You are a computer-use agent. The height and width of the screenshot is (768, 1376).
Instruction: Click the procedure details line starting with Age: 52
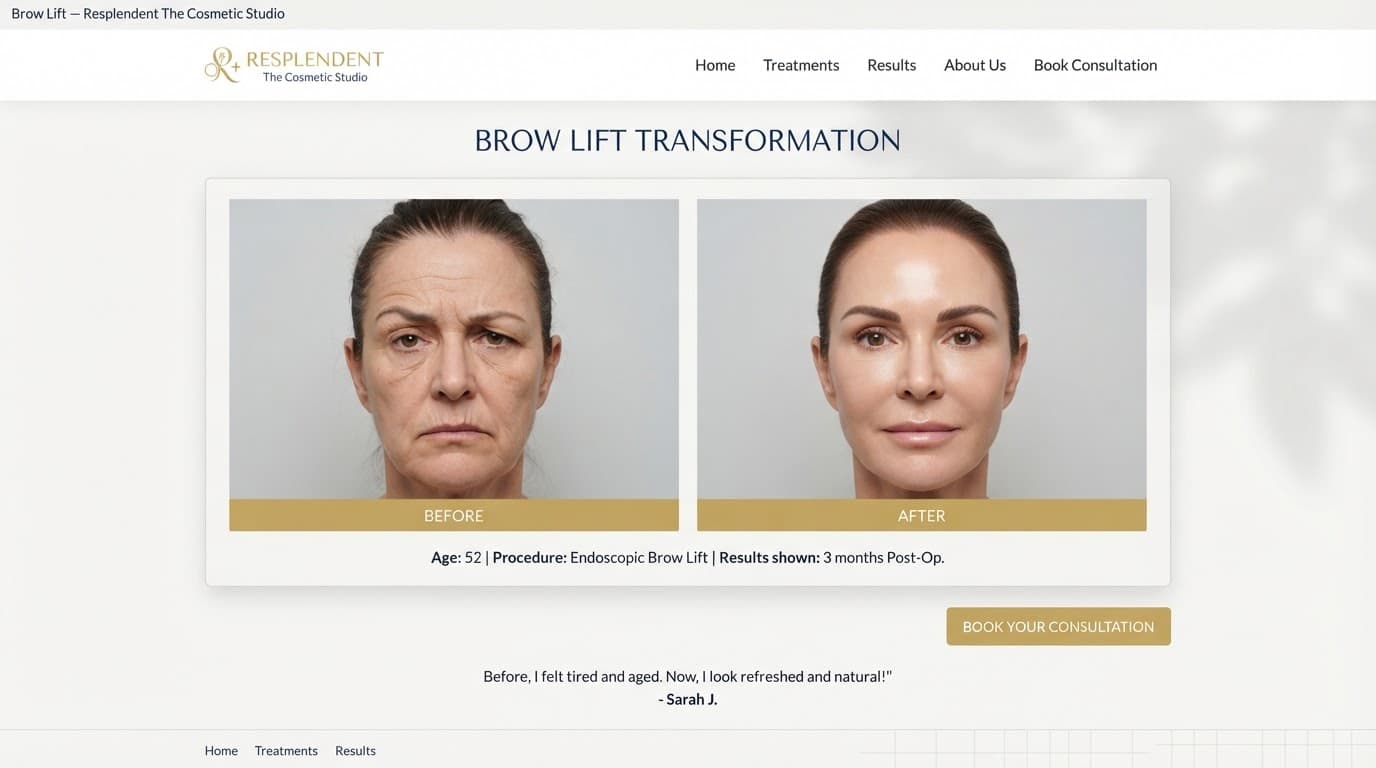[688, 557]
